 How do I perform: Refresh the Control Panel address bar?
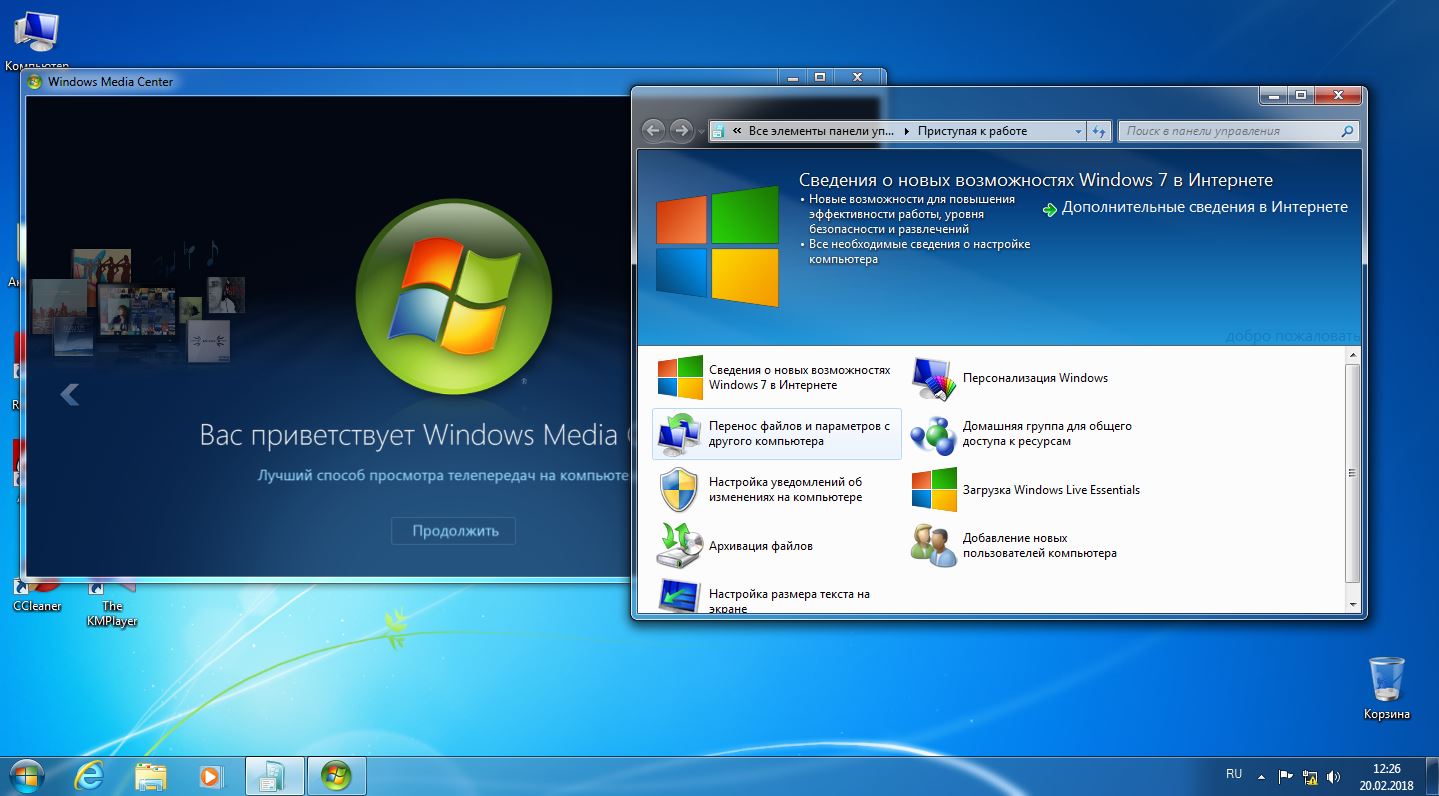click(1099, 131)
